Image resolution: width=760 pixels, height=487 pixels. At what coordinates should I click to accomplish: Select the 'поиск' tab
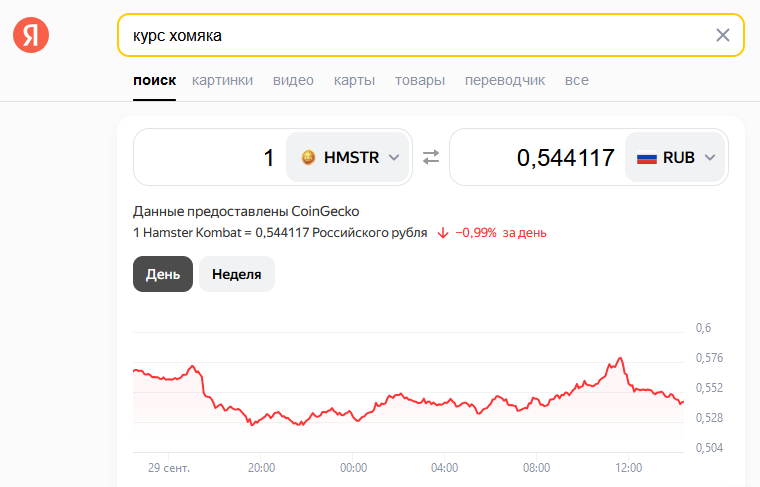click(x=155, y=80)
